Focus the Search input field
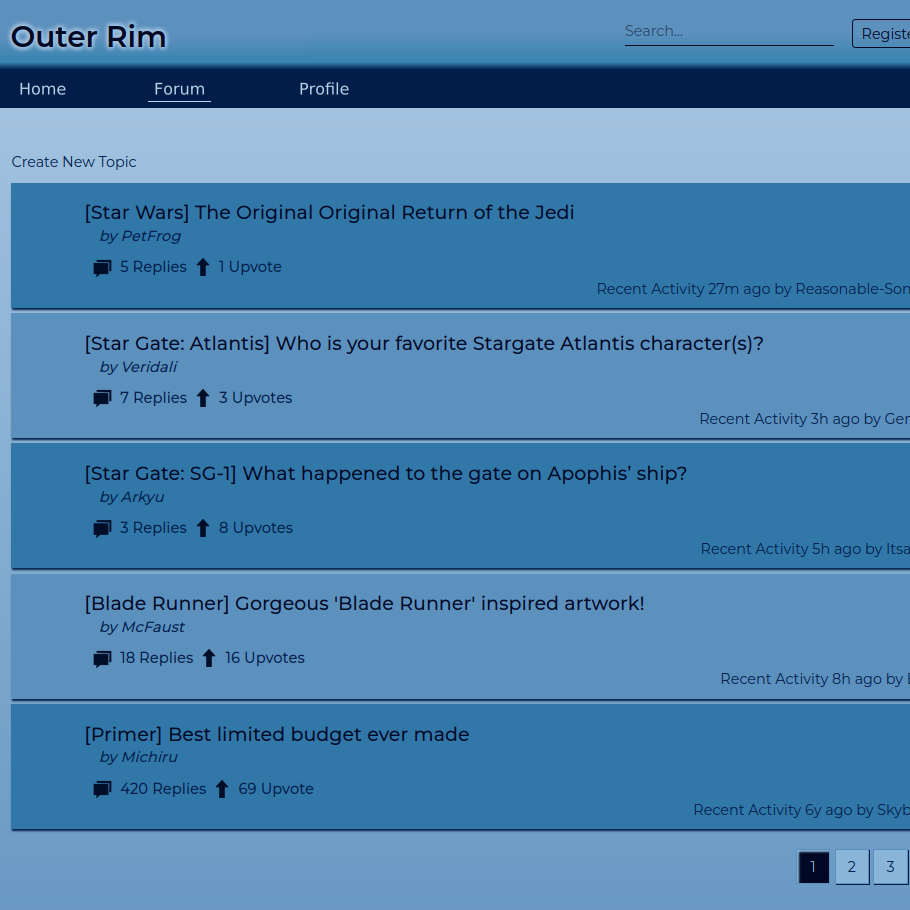Image resolution: width=910 pixels, height=910 pixels. point(729,32)
